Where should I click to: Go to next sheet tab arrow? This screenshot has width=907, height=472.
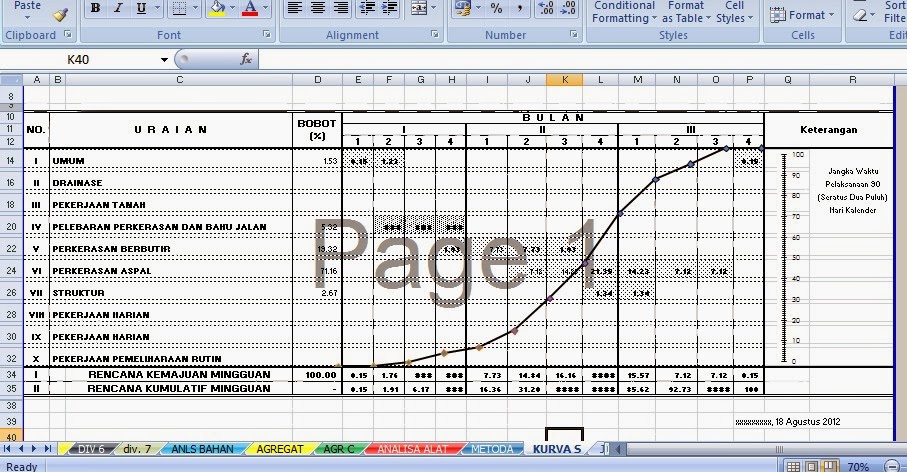(34, 448)
